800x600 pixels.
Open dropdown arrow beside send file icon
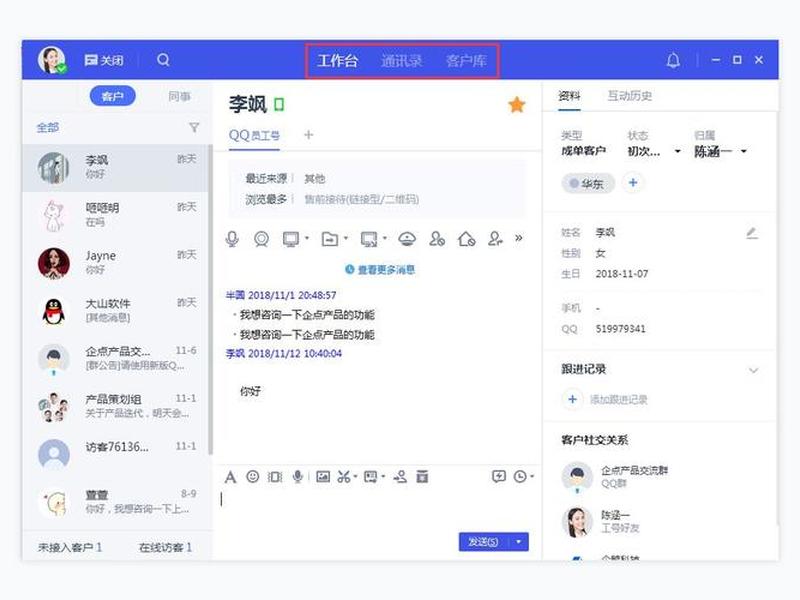(x=345, y=238)
